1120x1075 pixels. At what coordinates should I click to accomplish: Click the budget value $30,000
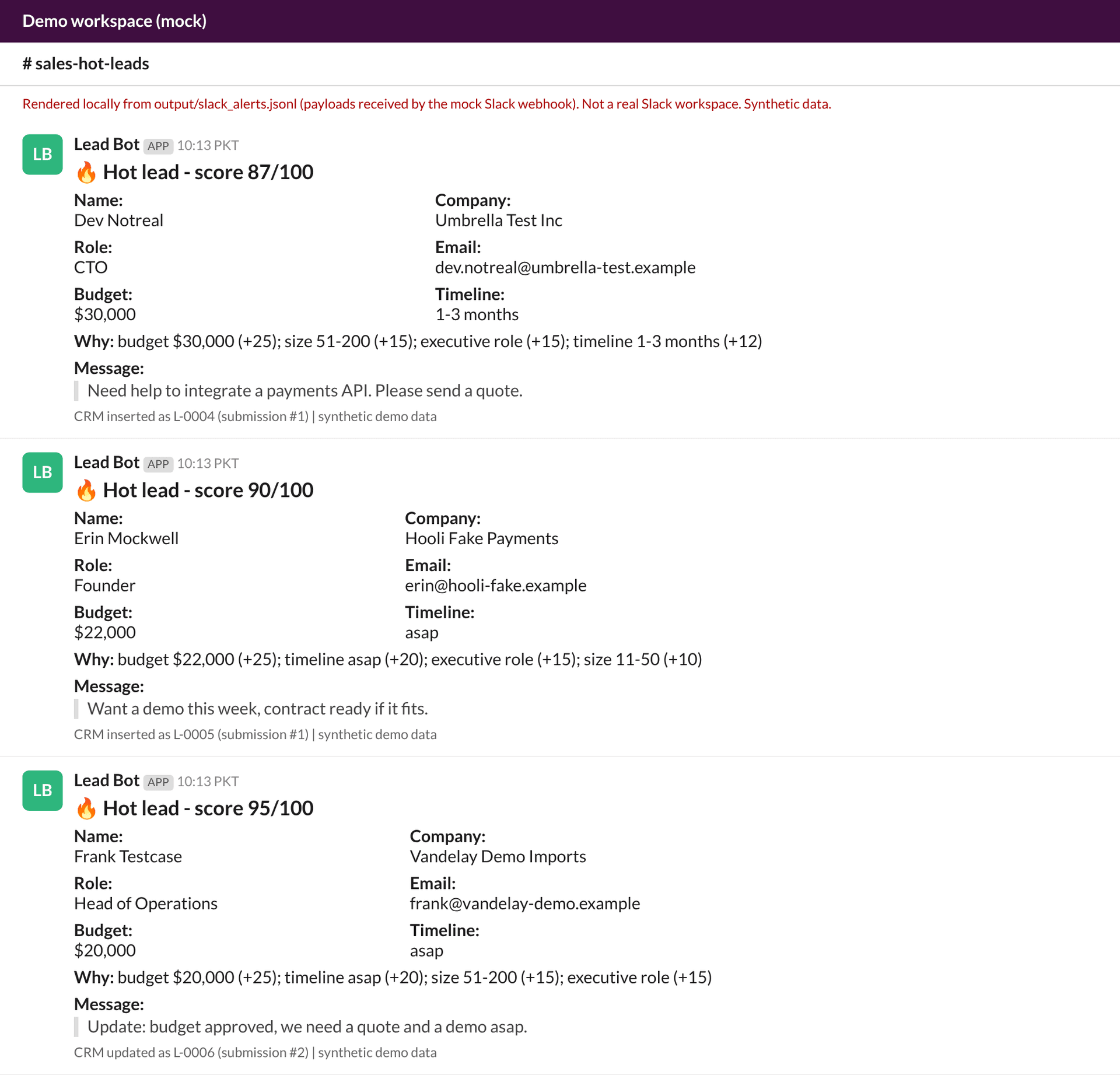[104, 314]
